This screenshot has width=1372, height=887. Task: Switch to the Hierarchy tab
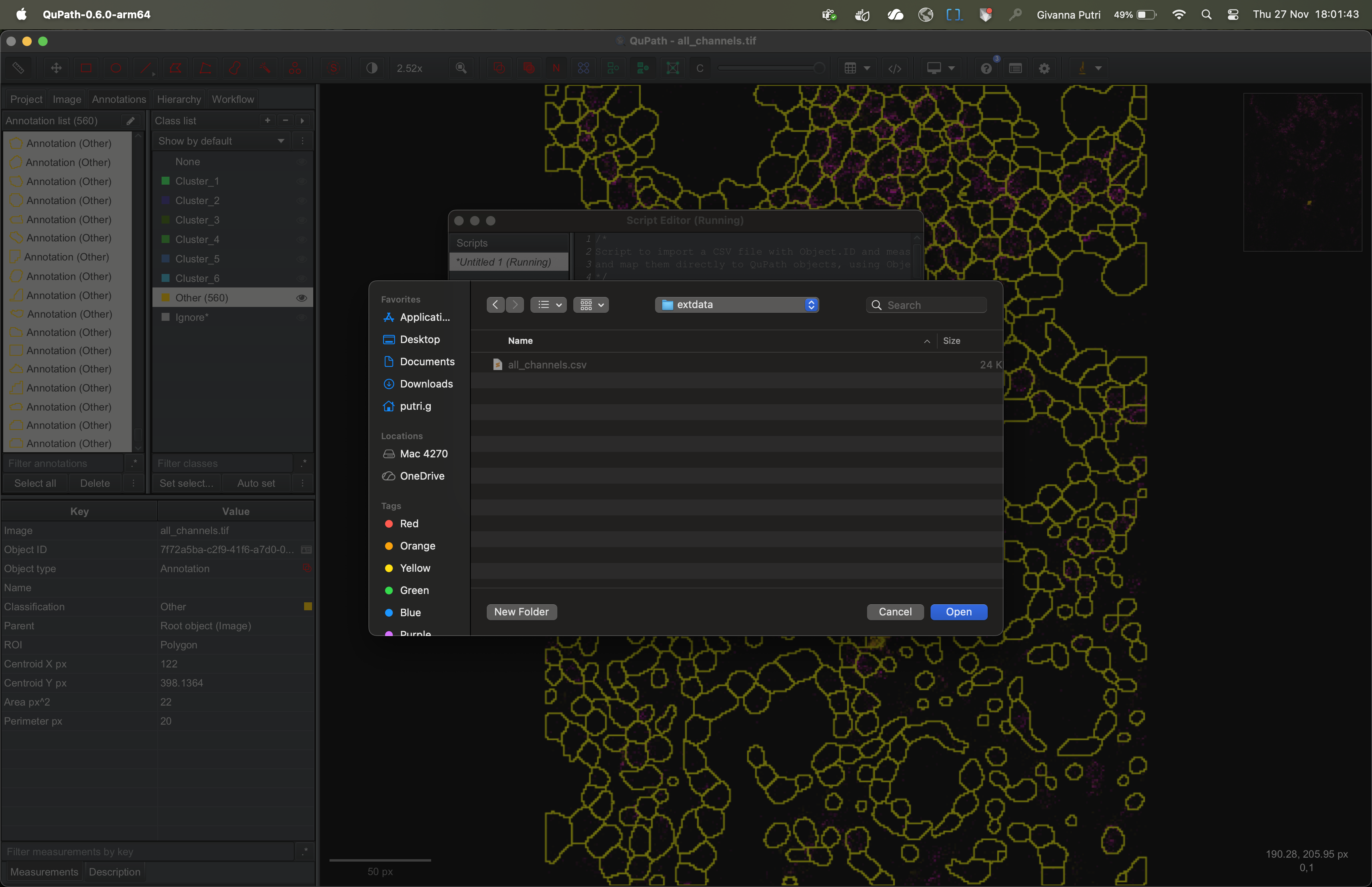pyautogui.click(x=179, y=99)
